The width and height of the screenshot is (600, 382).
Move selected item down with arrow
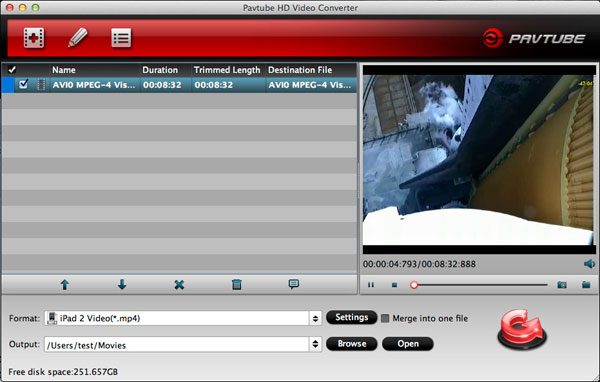pos(122,285)
